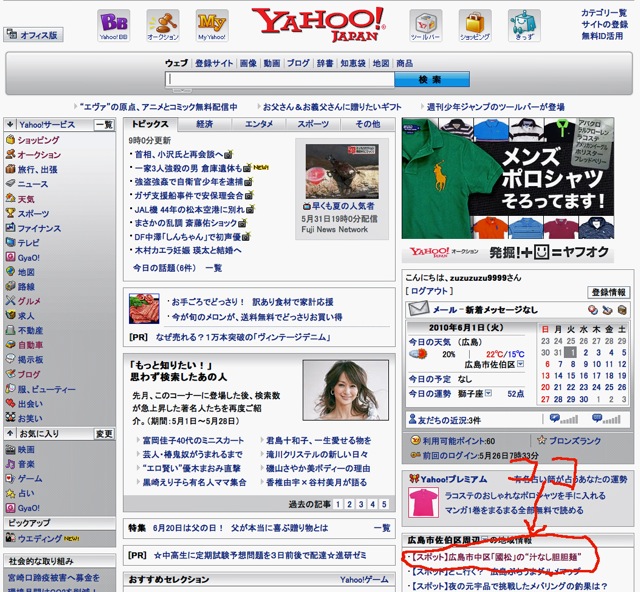Open the Auction gavel icon
The image size is (640, 592).
tap(163, 25)
